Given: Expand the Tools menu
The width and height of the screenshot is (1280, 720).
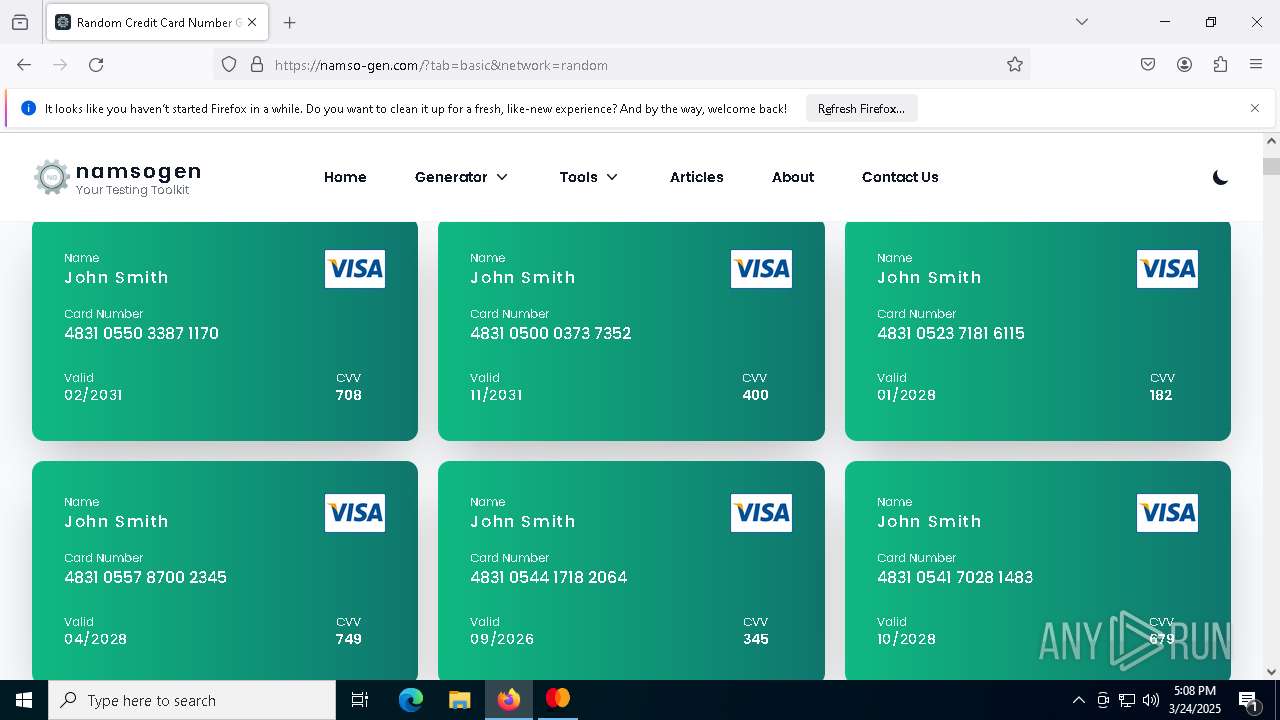Looking at the screenshot, I should coord(589,177).
